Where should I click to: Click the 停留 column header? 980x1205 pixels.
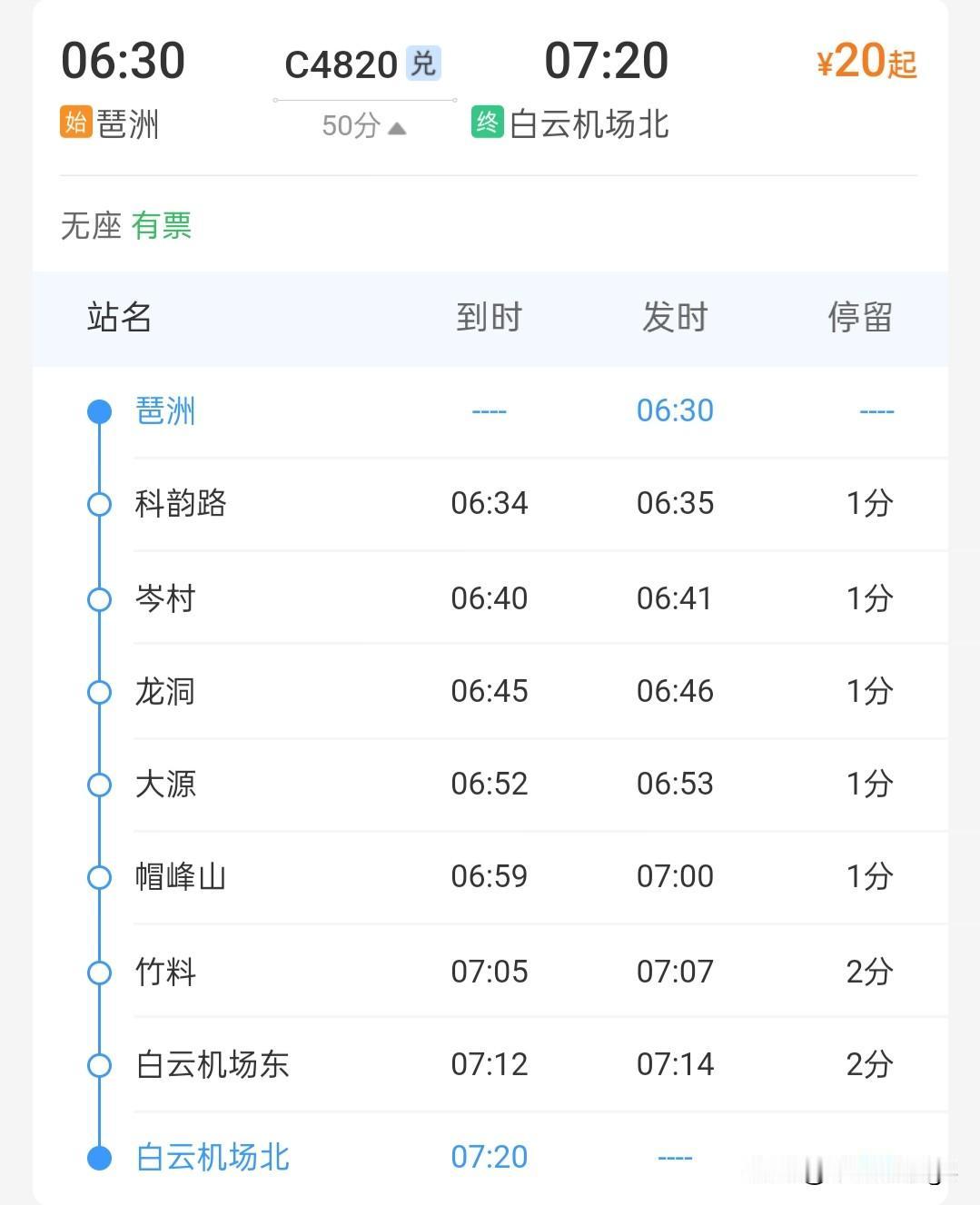pyautogui.click(x=860, y=318)
